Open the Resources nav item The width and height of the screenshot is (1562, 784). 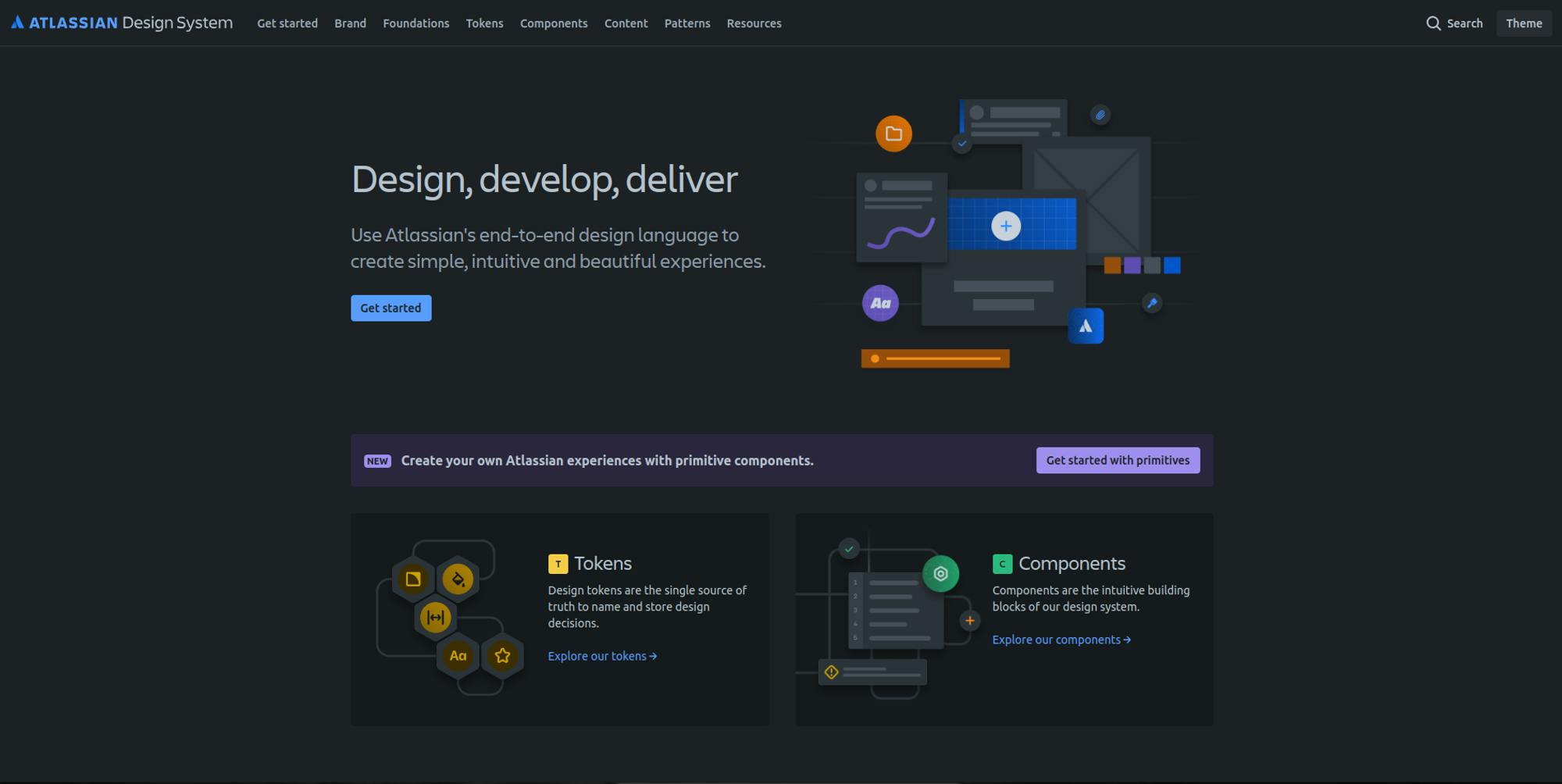754,23
